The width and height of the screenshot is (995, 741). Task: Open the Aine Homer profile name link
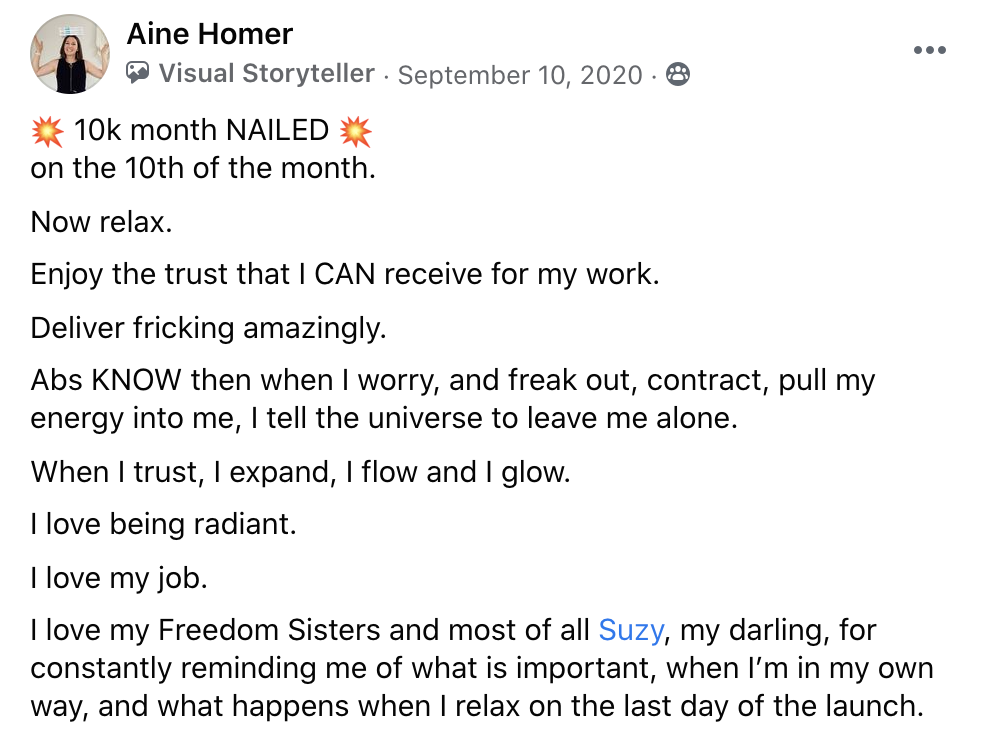(209, 34)
